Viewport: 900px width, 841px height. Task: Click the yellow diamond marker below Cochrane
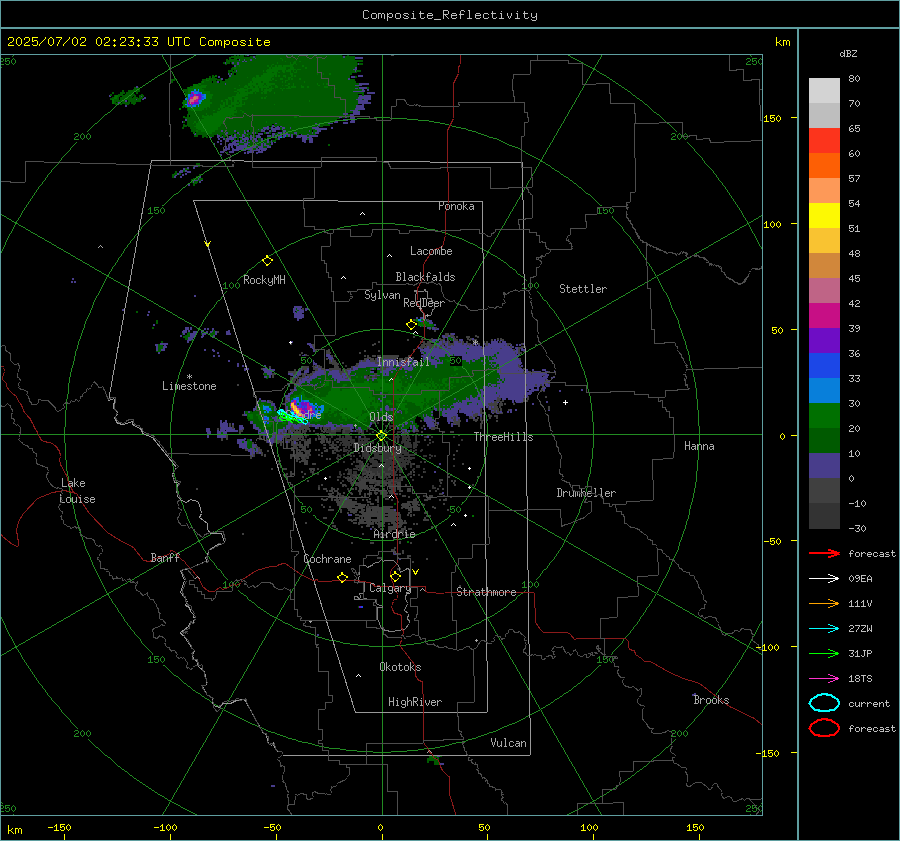point(343,577)
